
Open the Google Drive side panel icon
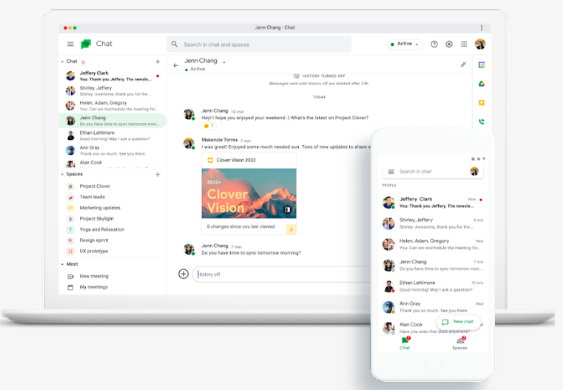click(481, 84)
